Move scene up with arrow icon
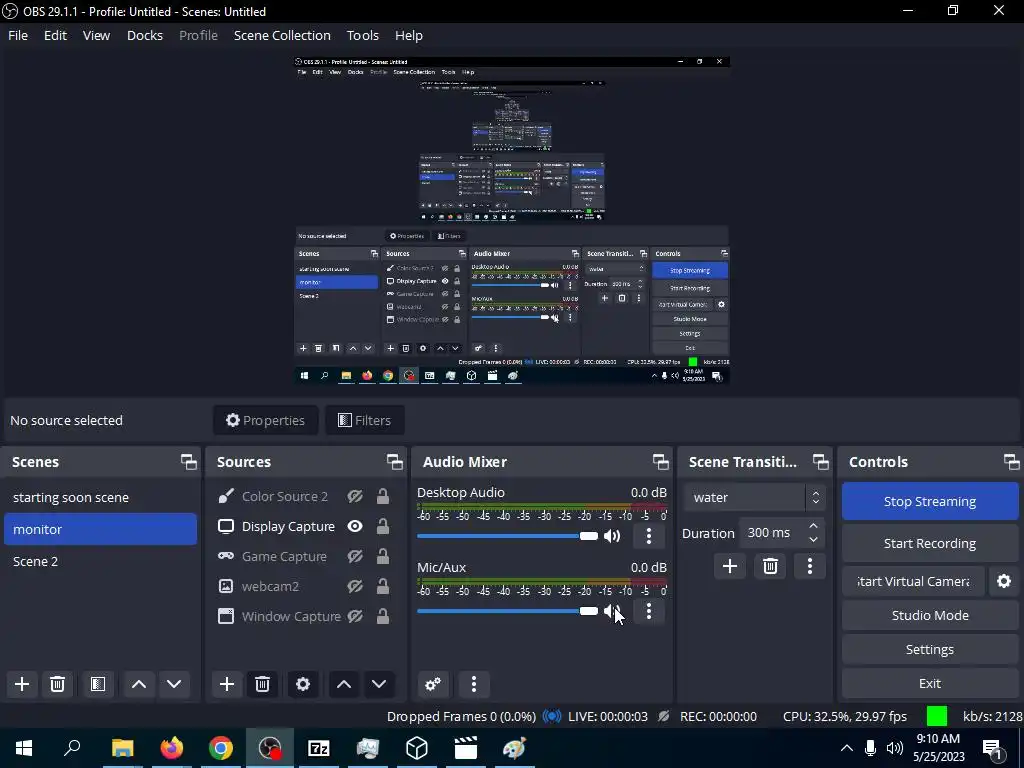The height and width of the screenshot is (768, 1024). click(138, 684)
